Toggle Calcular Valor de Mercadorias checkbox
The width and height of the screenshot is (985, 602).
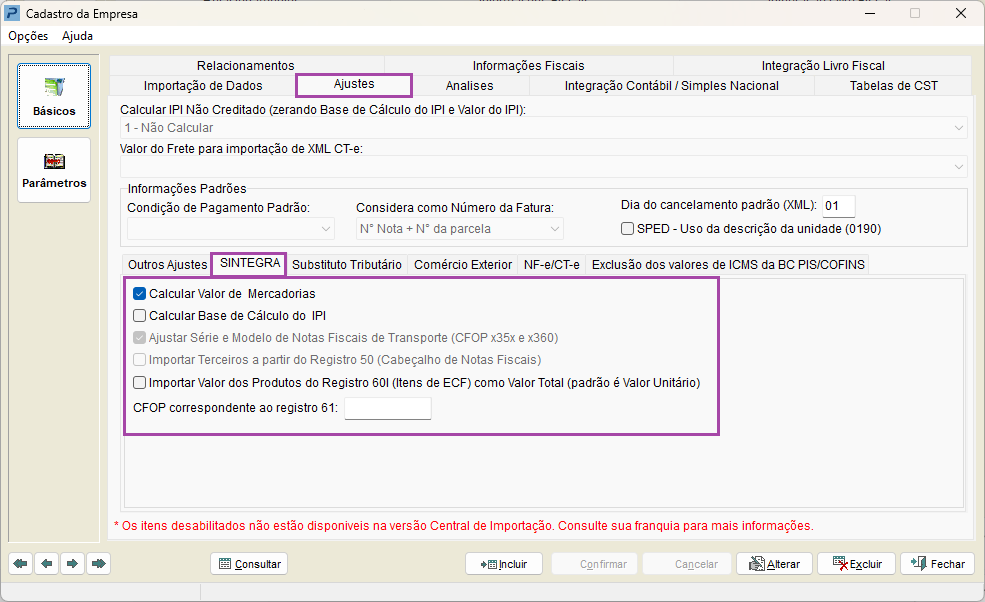139,293
